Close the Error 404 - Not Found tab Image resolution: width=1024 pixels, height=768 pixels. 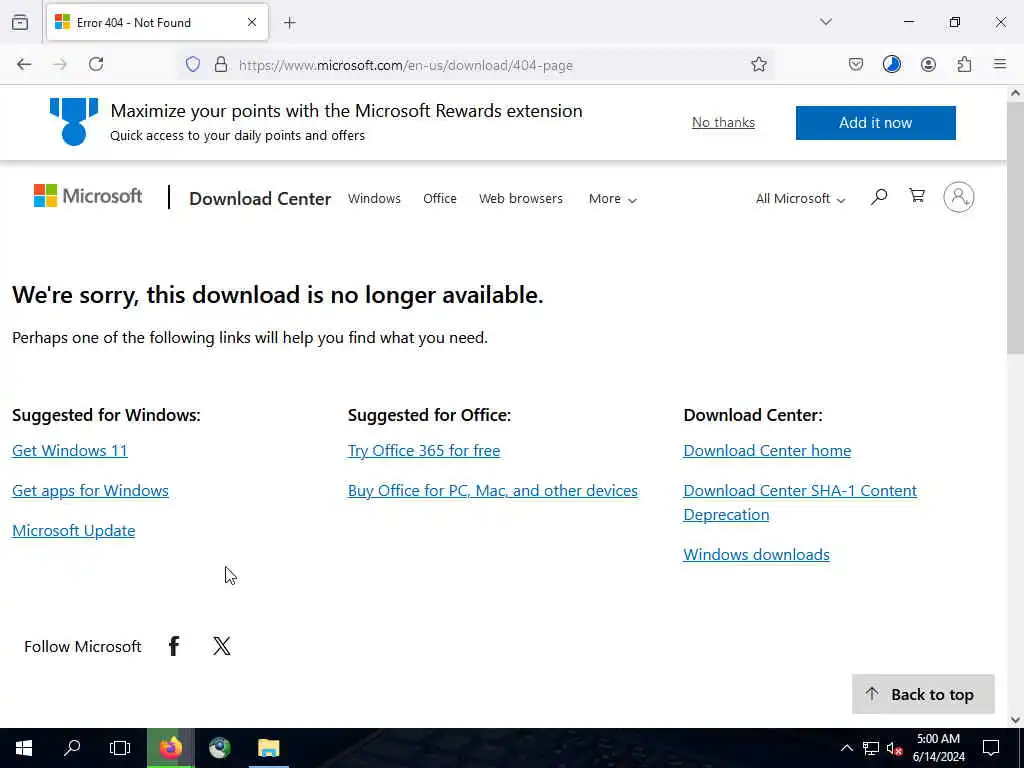252,22
